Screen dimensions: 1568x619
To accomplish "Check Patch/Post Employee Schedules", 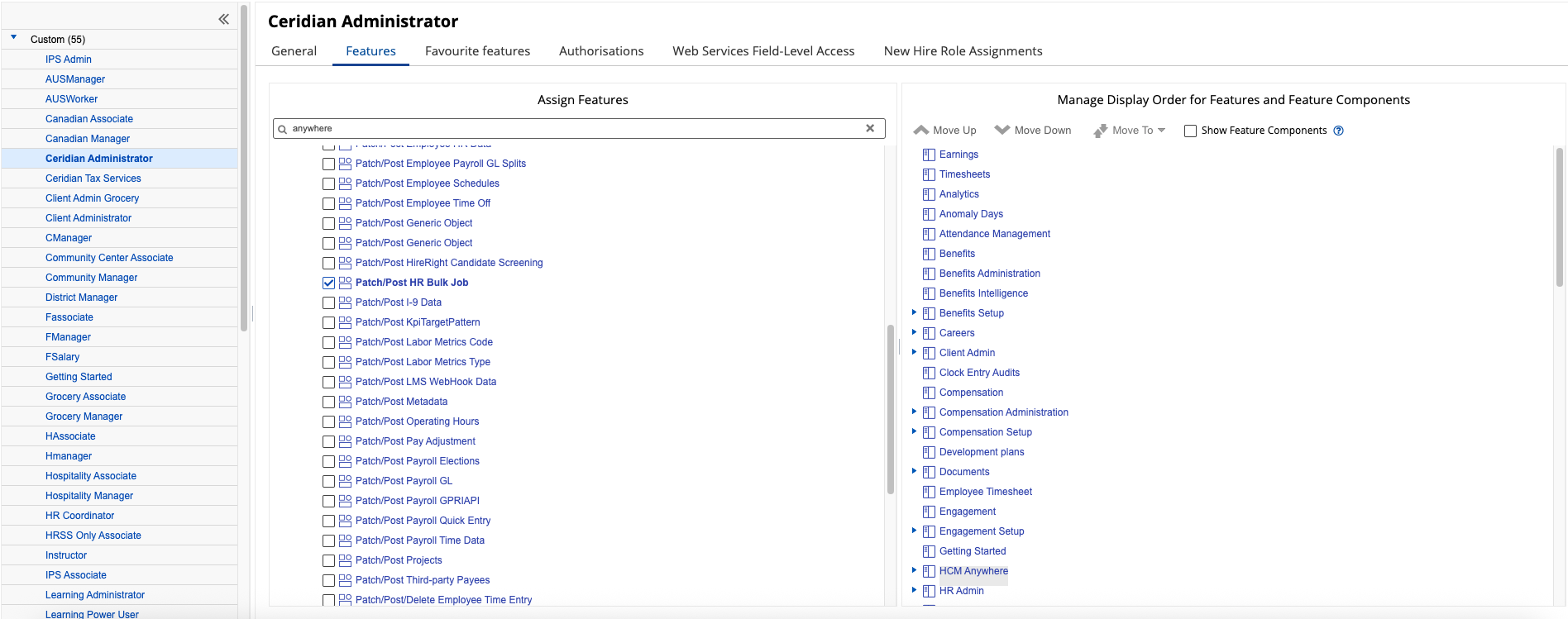I will point(328,183).
